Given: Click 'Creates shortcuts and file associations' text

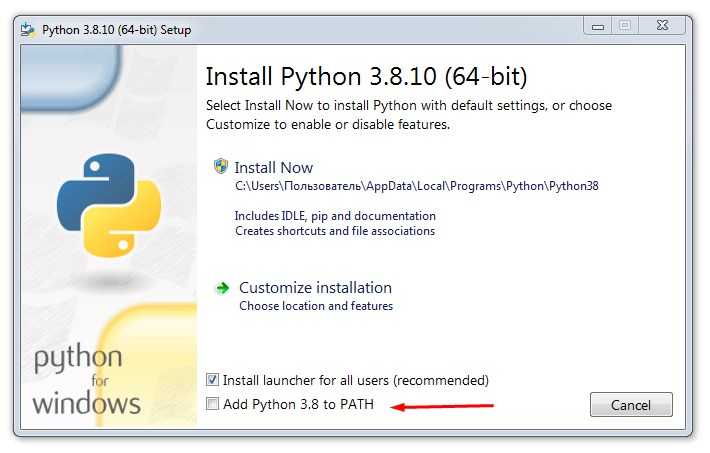Looking at the screenshot, I should (x=335, y=231).
